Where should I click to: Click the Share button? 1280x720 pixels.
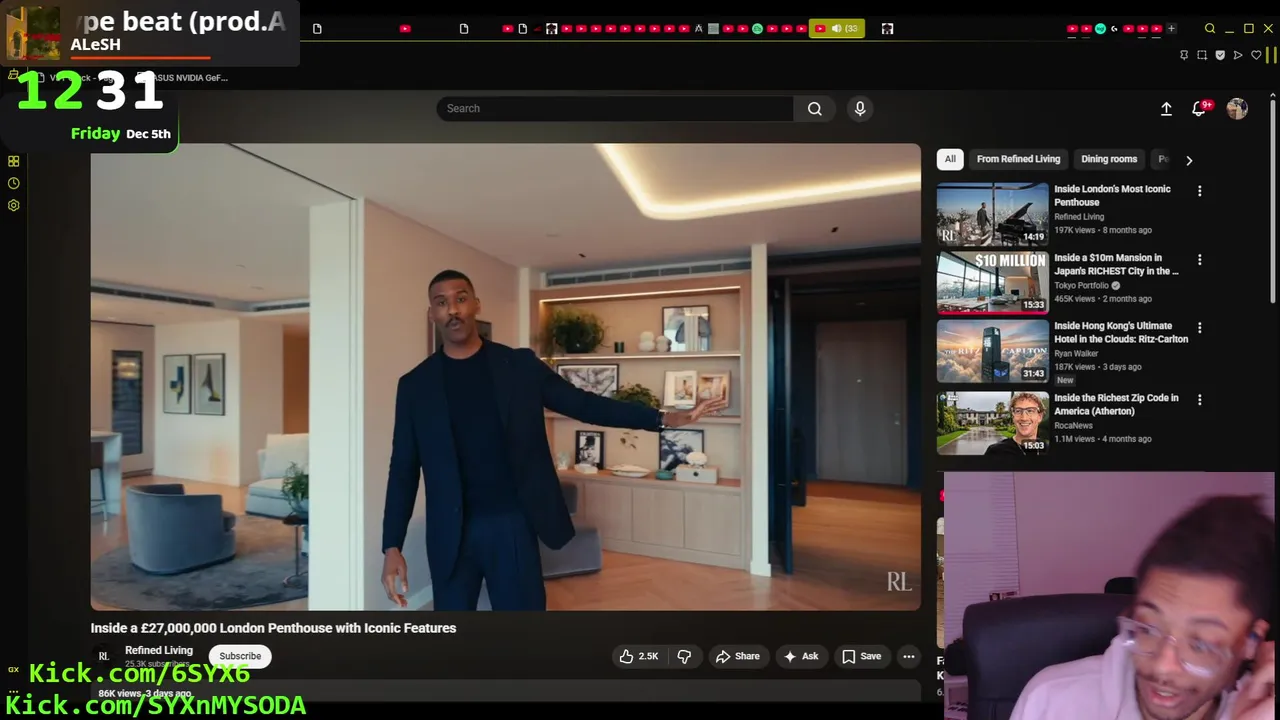click(x=738, y=656)
